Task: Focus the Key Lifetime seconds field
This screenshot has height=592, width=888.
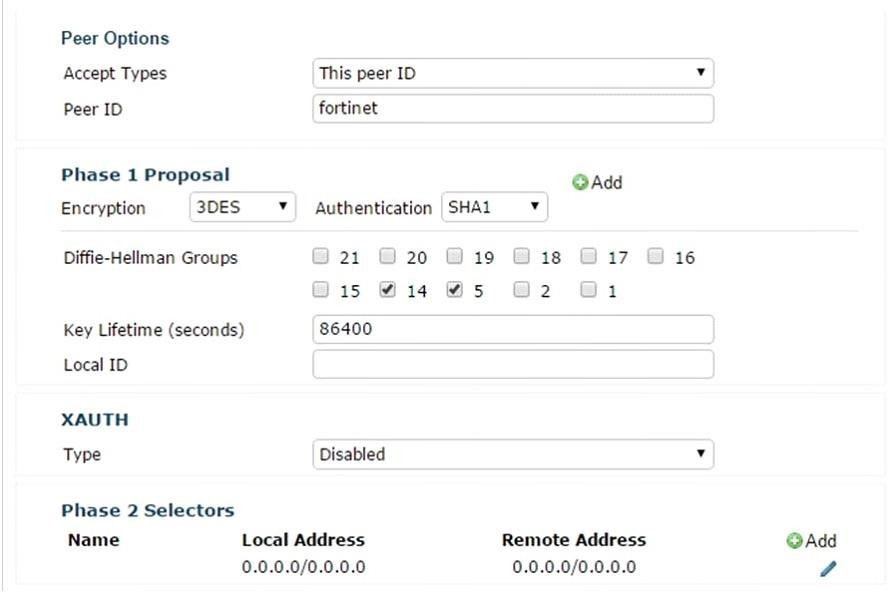Action: pyautogui.click(x=513, y=329)
